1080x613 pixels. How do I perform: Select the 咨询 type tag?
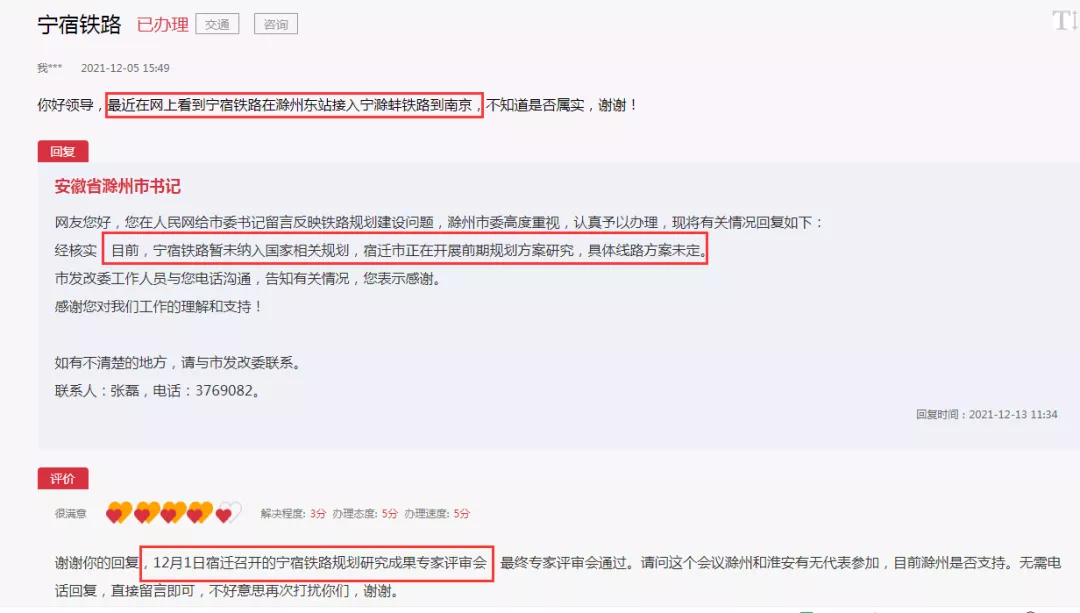pyautogui.click(x=276, y=24)
